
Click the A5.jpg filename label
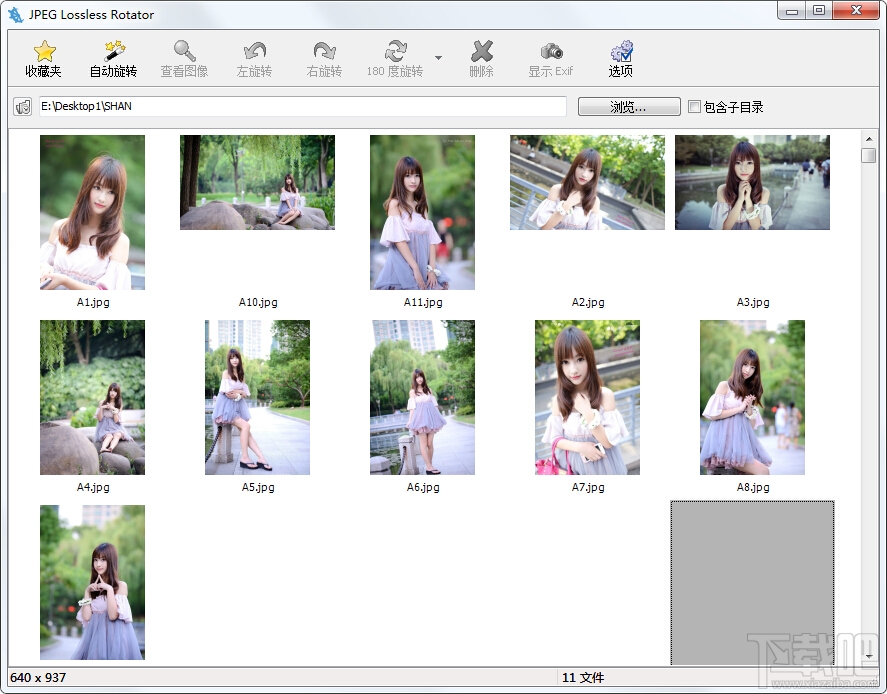(258, 487)
